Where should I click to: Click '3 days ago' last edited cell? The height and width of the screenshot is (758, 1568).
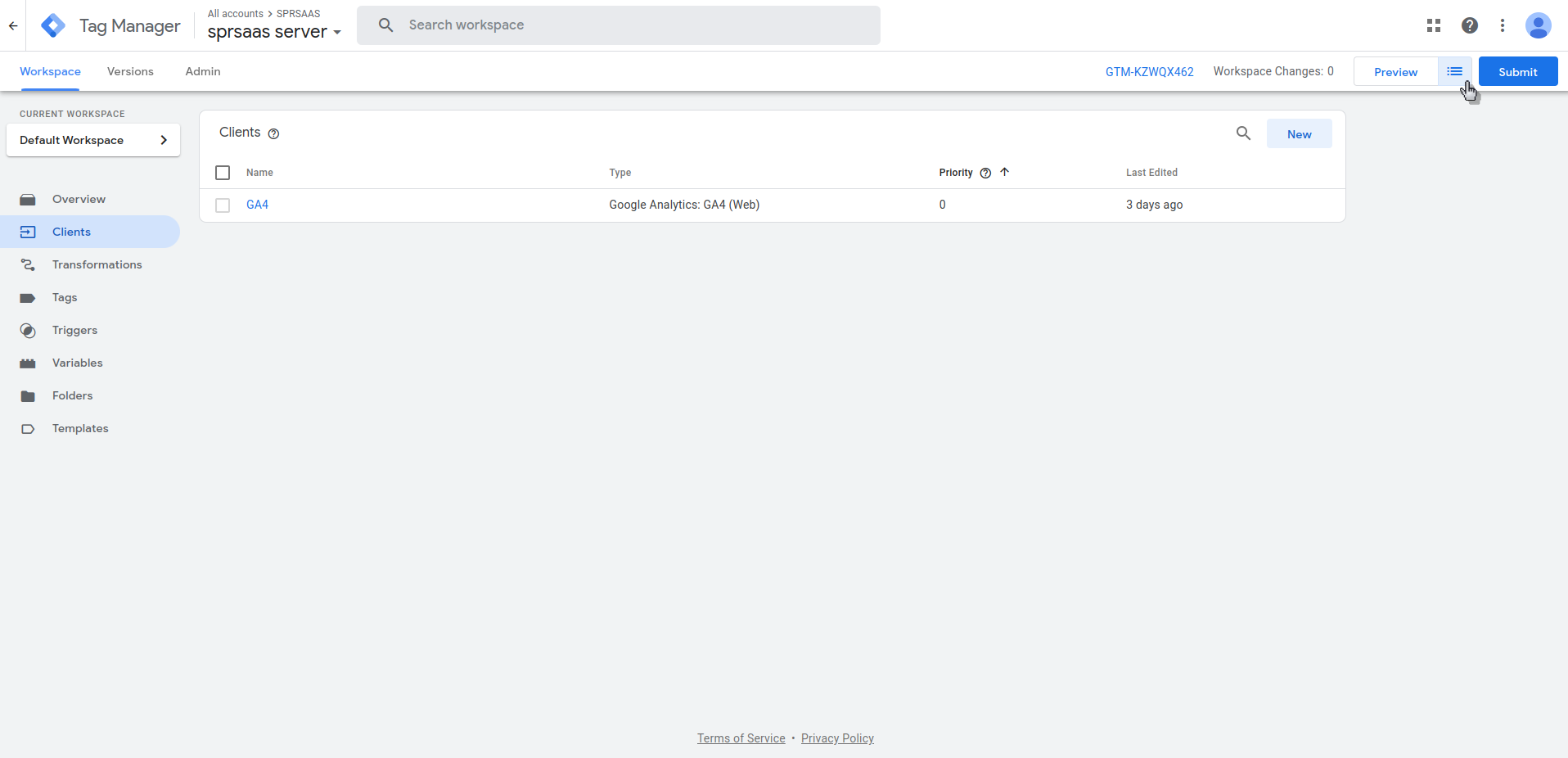1154,205
